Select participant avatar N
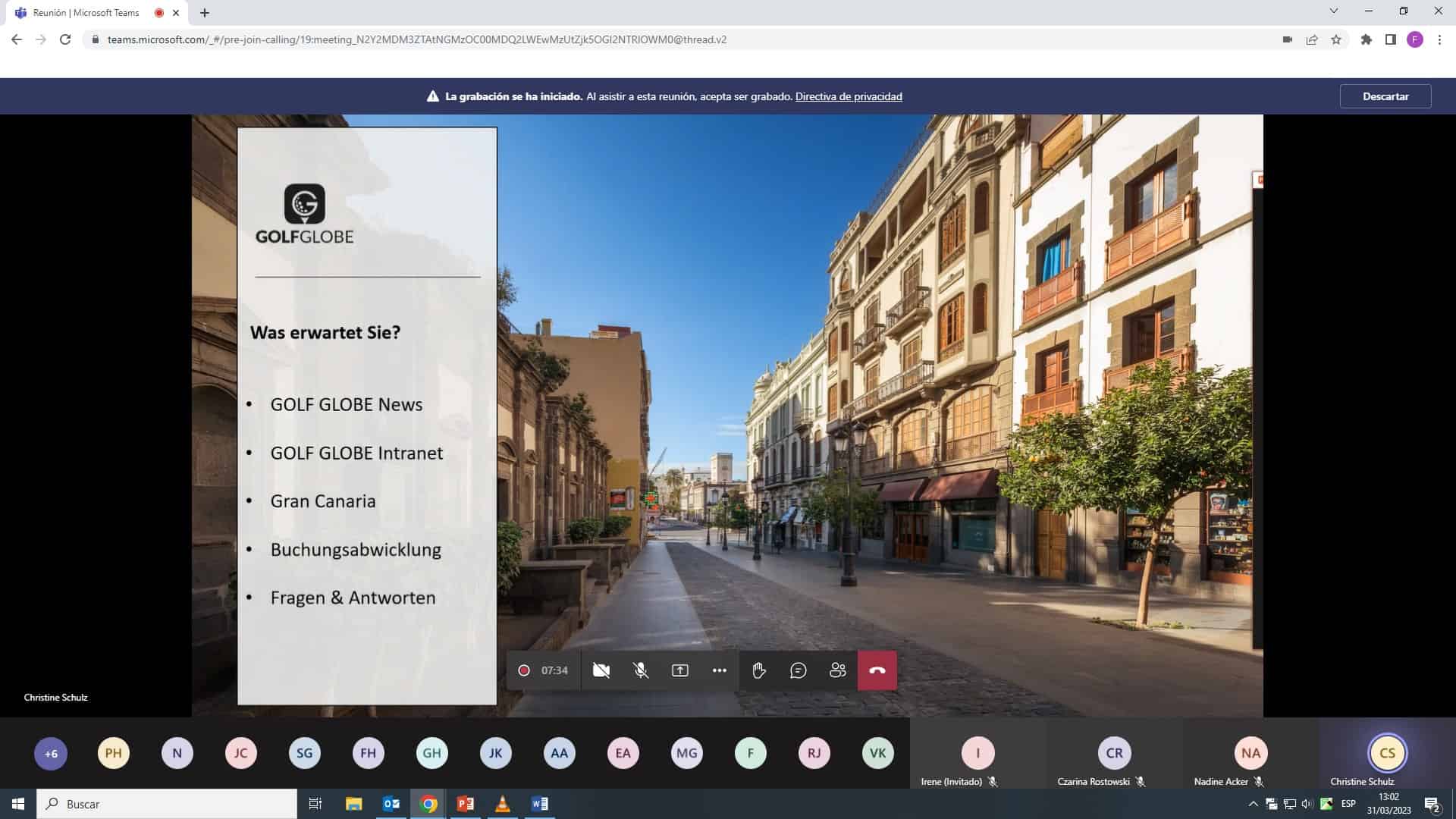1456x819 pixels. coord(177,753)
